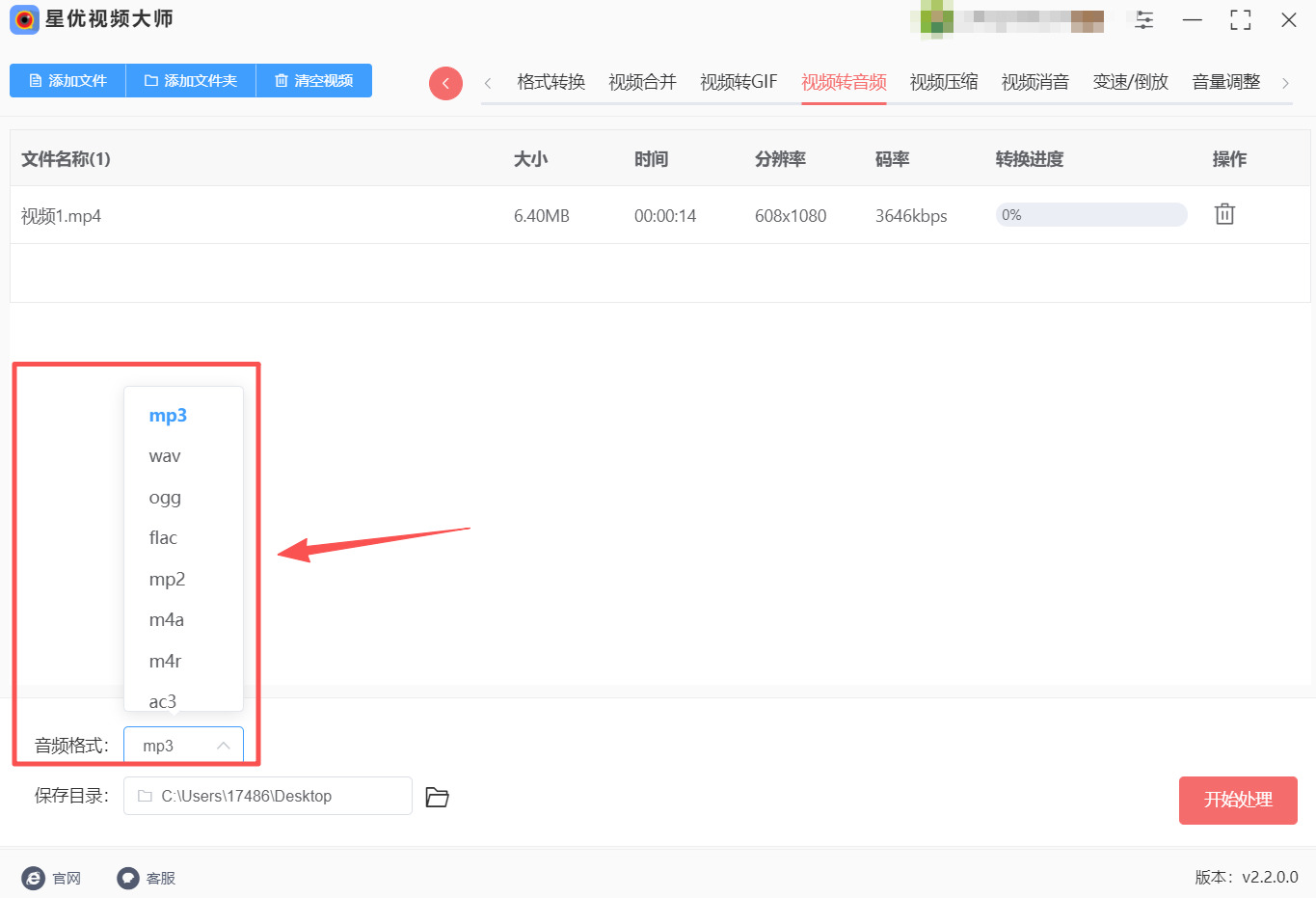The height and width of the screenshot is (898, 1316).
Task: Open the 变速/倒放 tab
Action: 1131,82
